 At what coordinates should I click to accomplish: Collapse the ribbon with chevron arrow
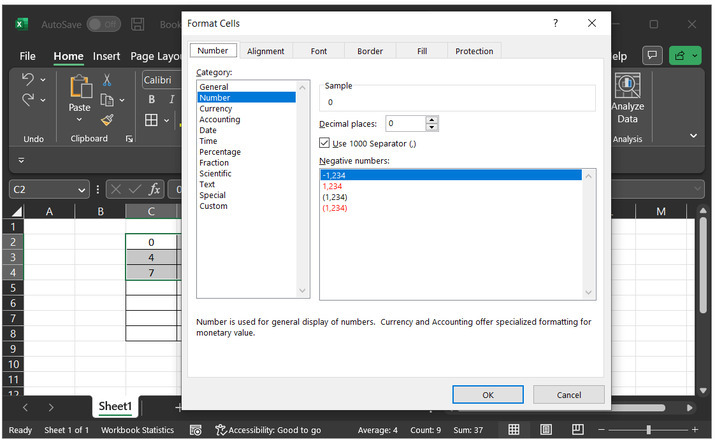coord(694,135)
